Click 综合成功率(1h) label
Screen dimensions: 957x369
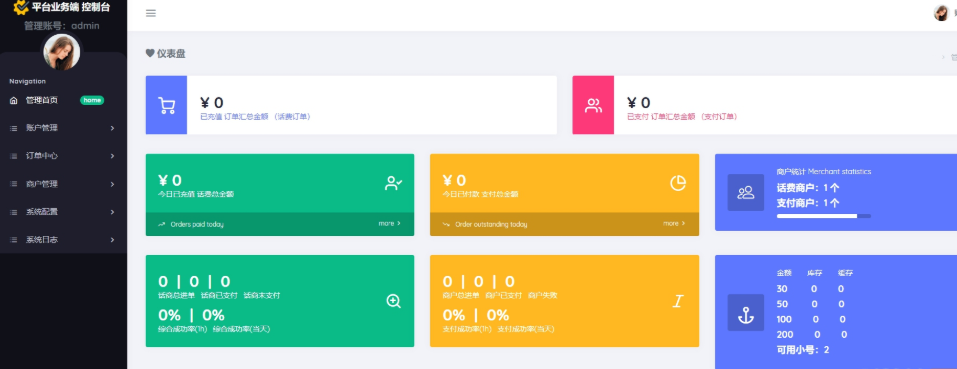pyautogui.click(x=182, y=329)
